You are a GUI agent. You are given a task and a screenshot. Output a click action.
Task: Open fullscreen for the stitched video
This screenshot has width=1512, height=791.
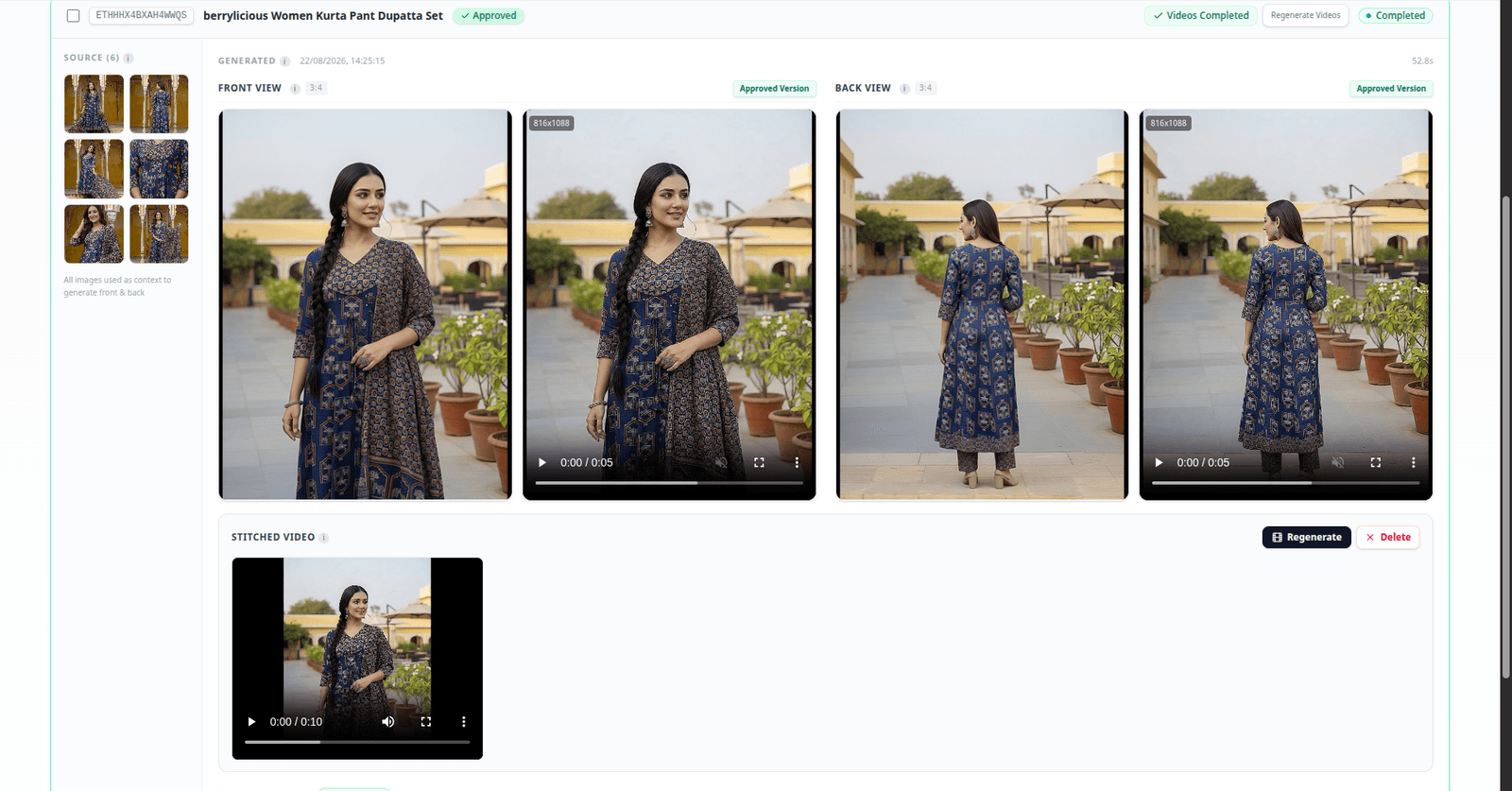pos(426,722)
